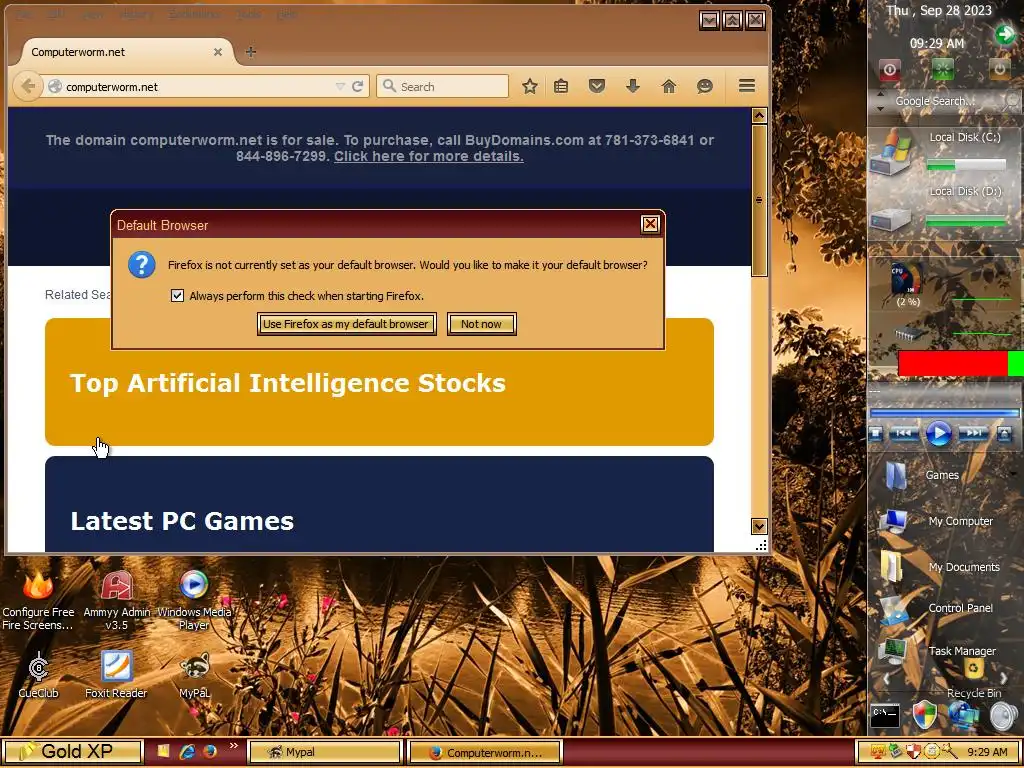Image resolution: width=1024 pixels, height=768 pixels.
Task: Show bookmarks list in Firefox toolbar
Action: pos(561,86)
